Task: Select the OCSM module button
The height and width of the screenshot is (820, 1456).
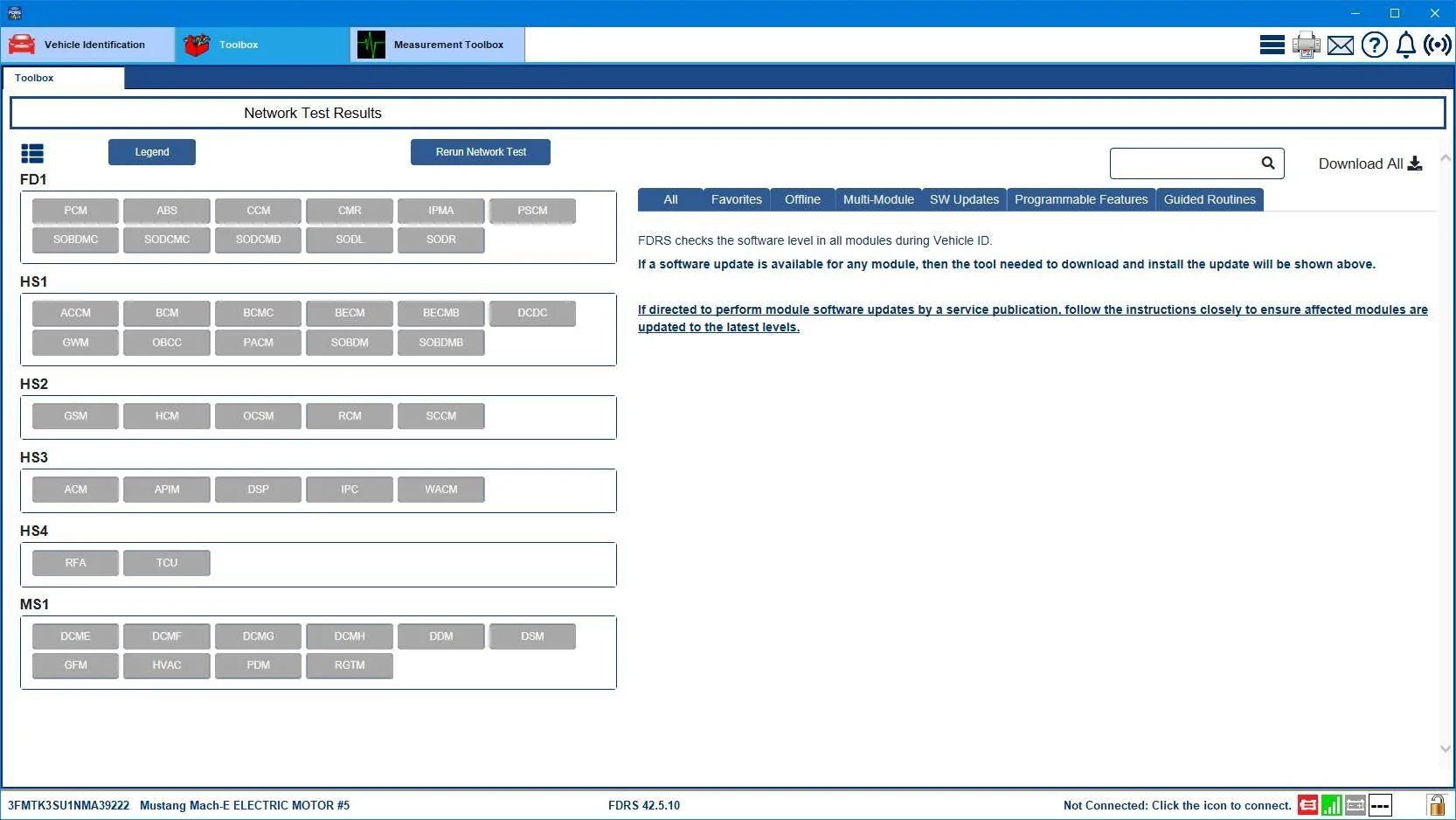Action: coord(258,416)
